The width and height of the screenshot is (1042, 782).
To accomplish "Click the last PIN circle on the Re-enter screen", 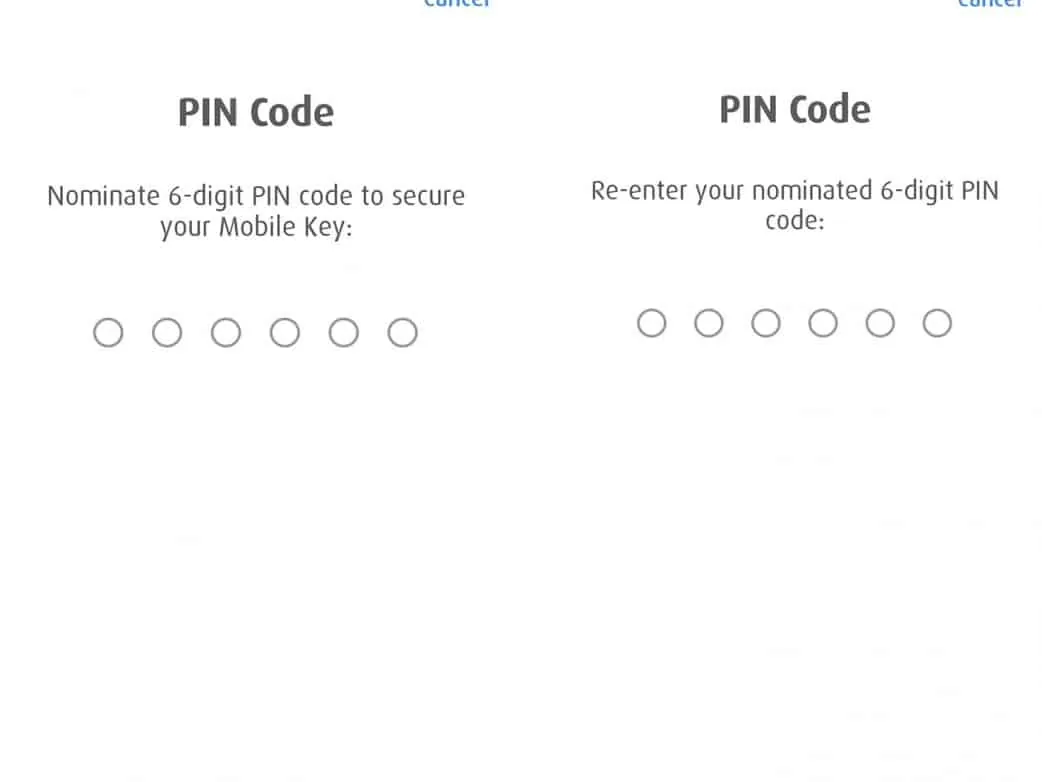I will click(x=937, y=323).
